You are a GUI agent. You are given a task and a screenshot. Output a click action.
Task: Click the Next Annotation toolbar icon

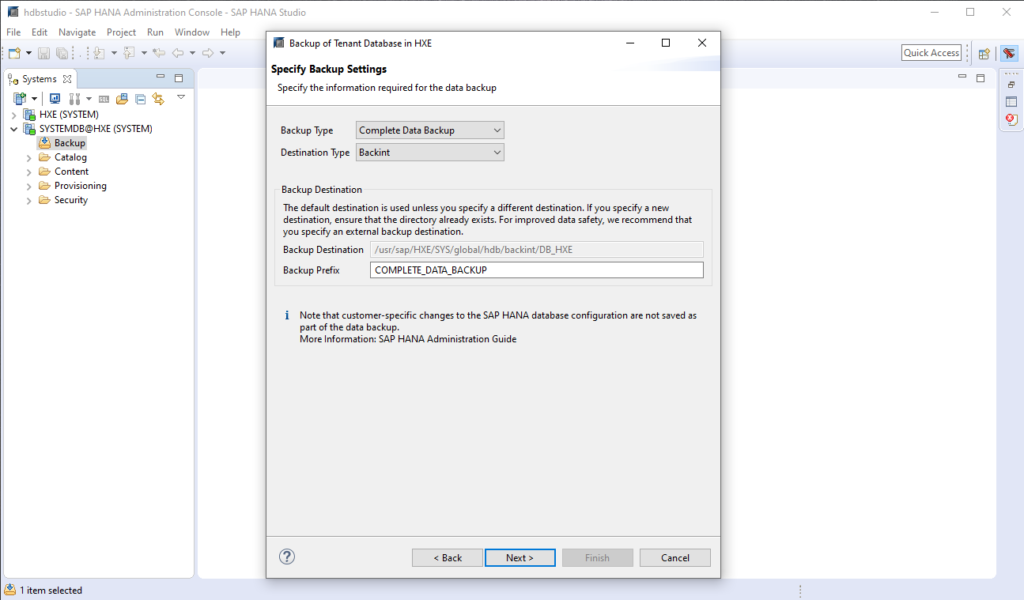pos(99,53)
